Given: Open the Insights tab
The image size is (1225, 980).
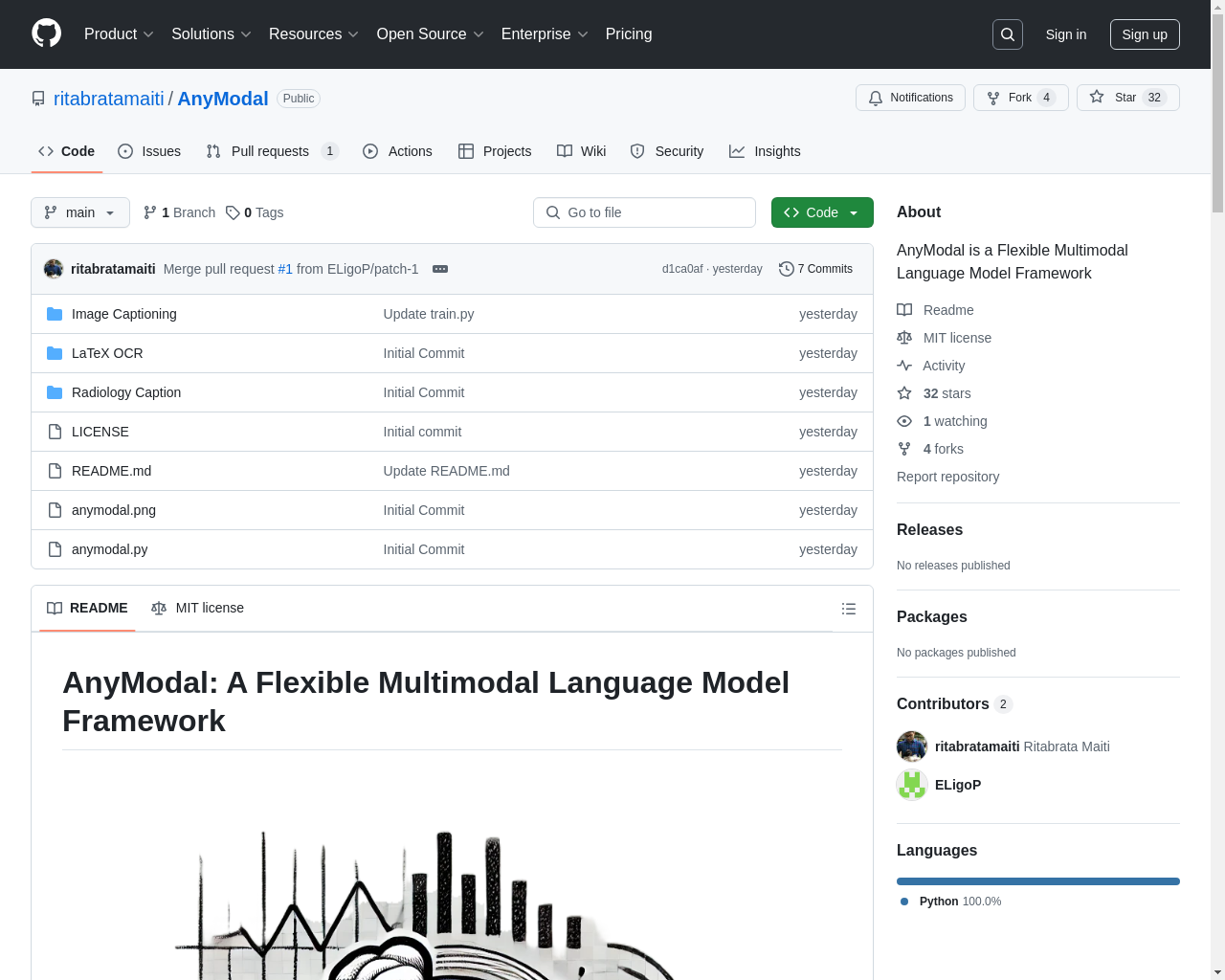Looking at the screenshot, I should point(765,151).
